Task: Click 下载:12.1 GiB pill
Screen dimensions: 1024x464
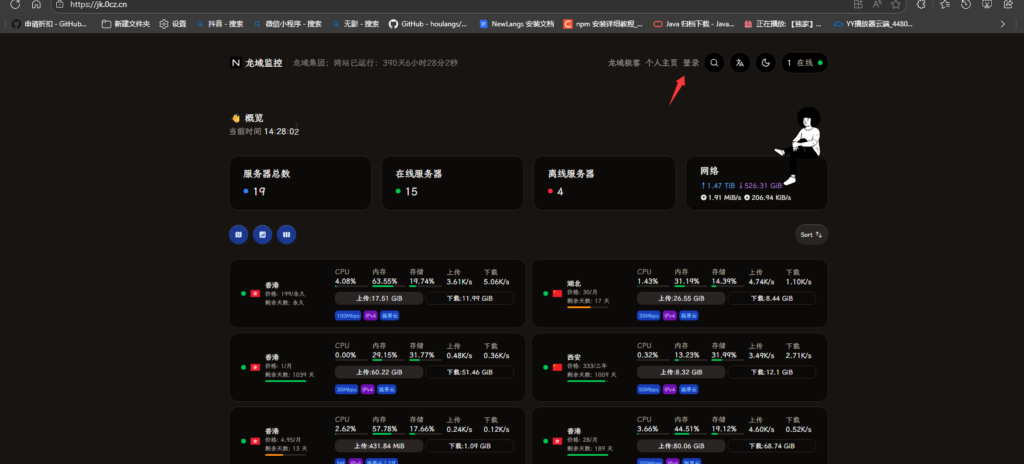Action: click(771, 373)
